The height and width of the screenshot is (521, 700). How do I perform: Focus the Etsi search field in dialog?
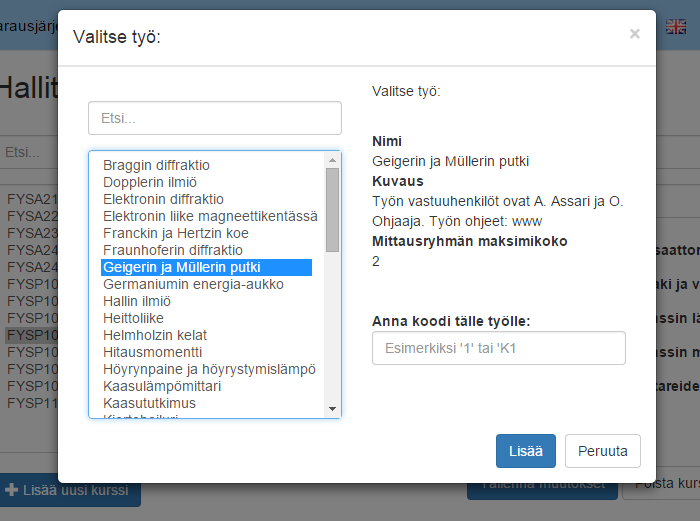coord(215,118)
